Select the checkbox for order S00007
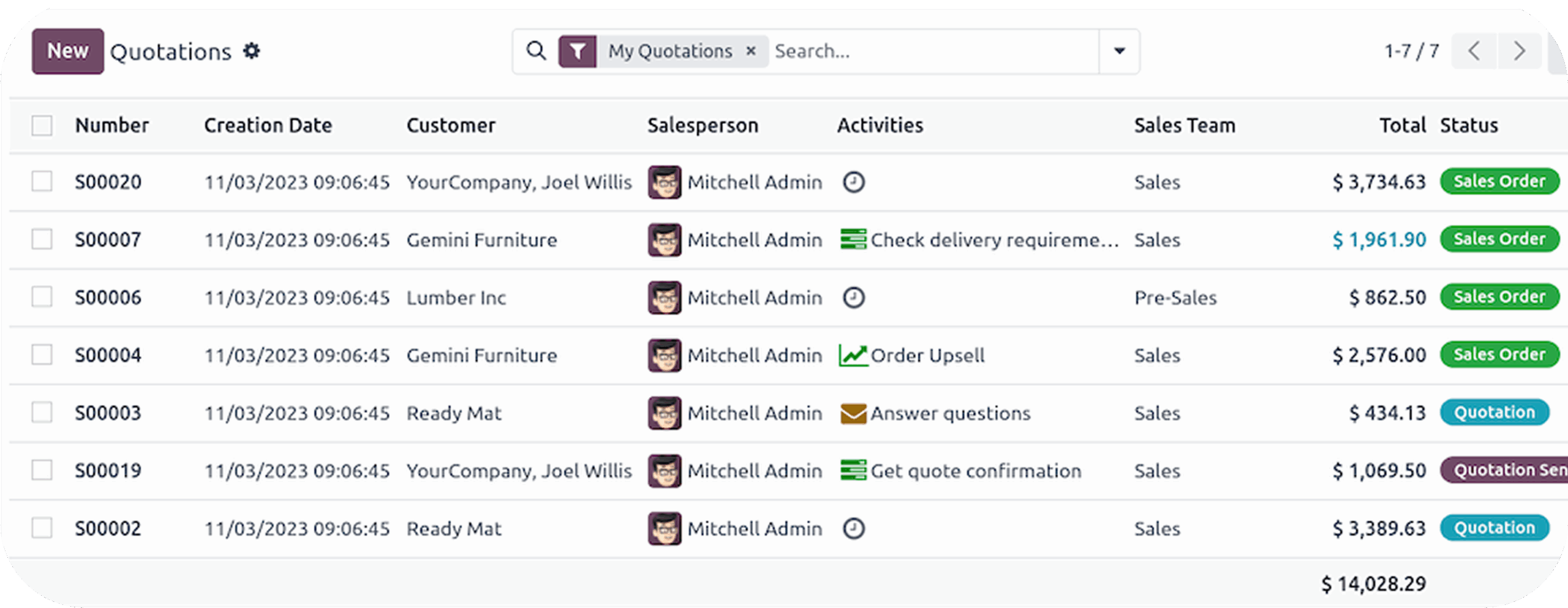The height and width of the screenshot is (608, 1568). 42,239
